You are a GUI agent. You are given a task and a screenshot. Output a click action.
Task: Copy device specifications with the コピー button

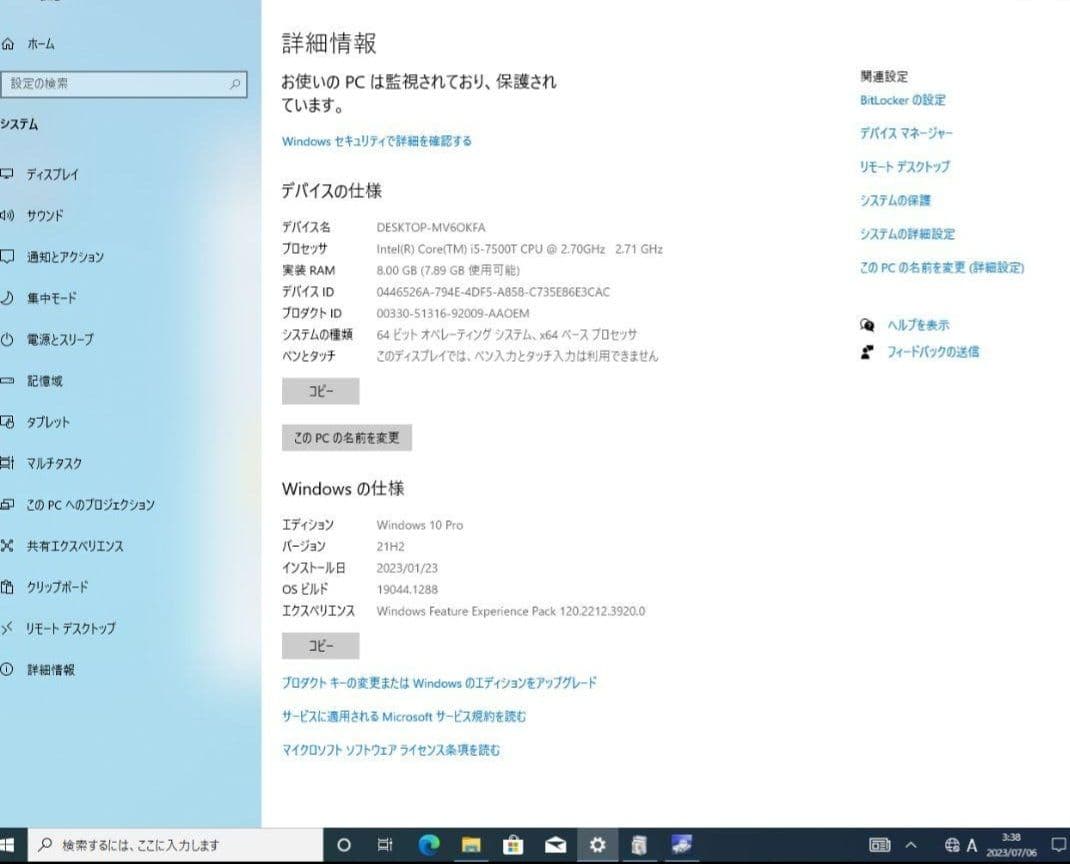click(319, 391)
